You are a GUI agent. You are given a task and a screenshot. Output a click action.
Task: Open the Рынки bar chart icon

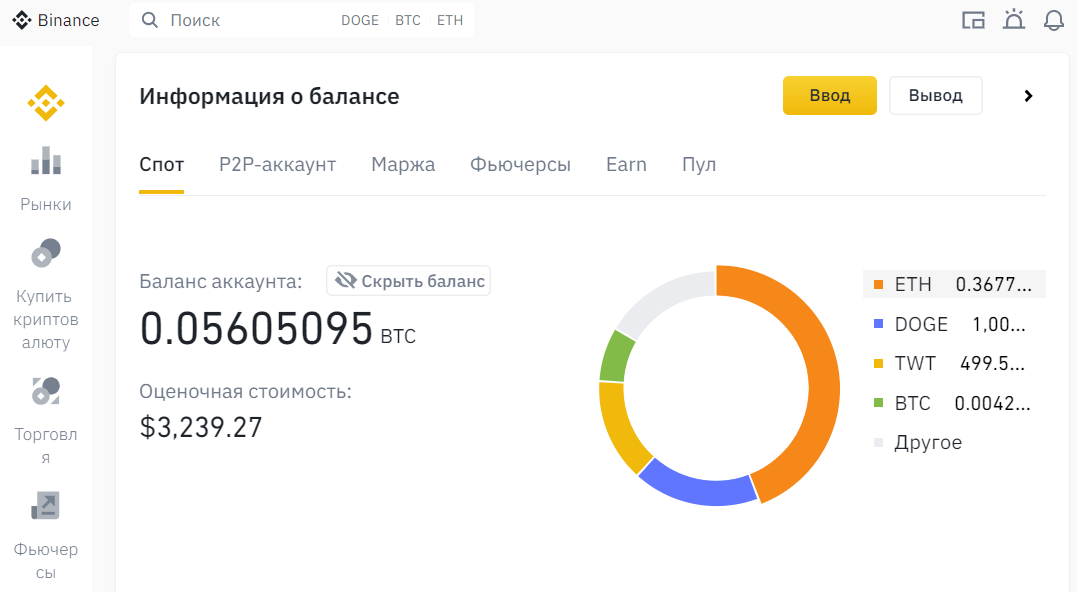46,161
